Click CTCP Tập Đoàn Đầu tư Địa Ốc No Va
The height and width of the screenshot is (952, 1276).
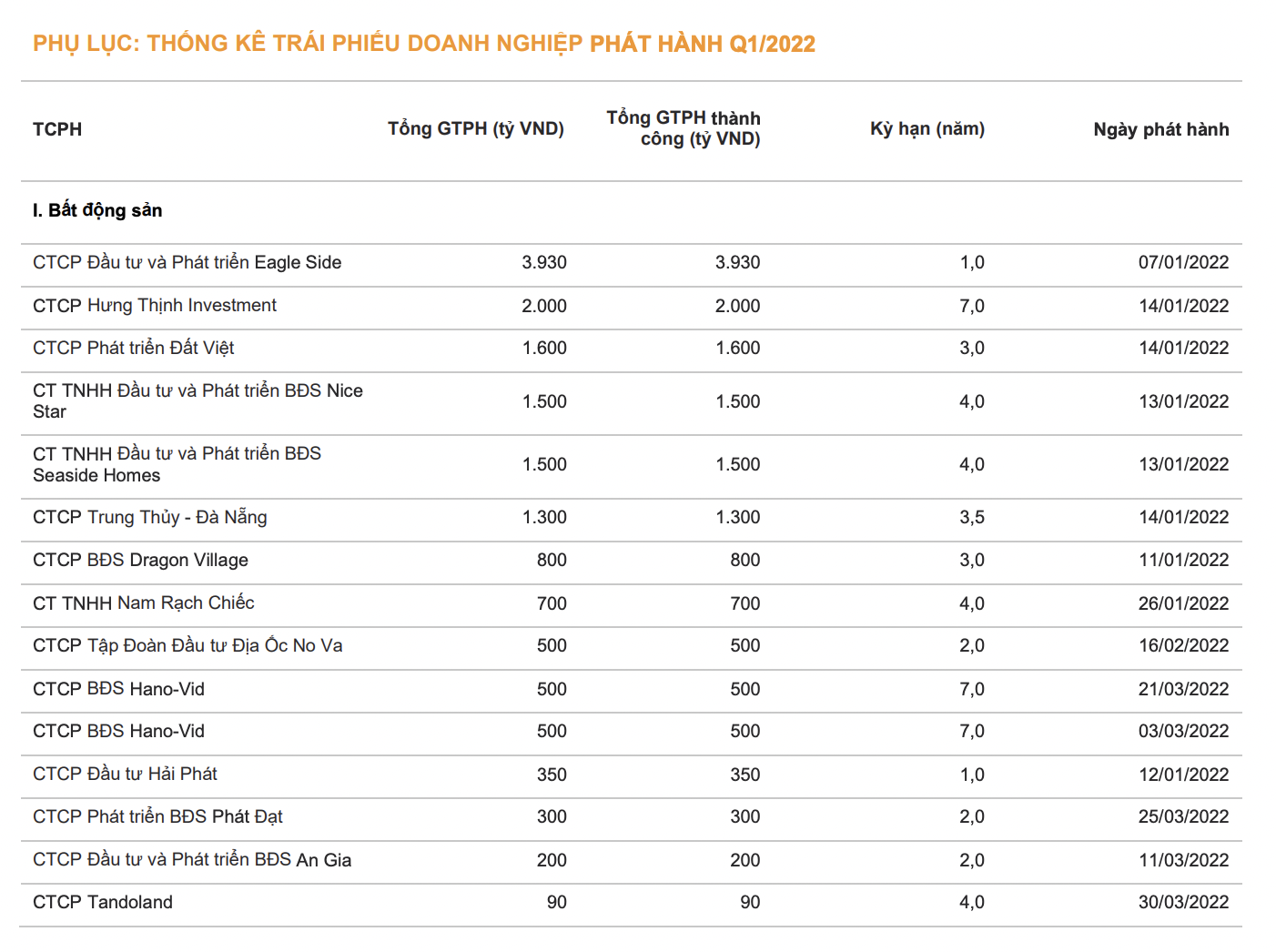coord(187,645)
